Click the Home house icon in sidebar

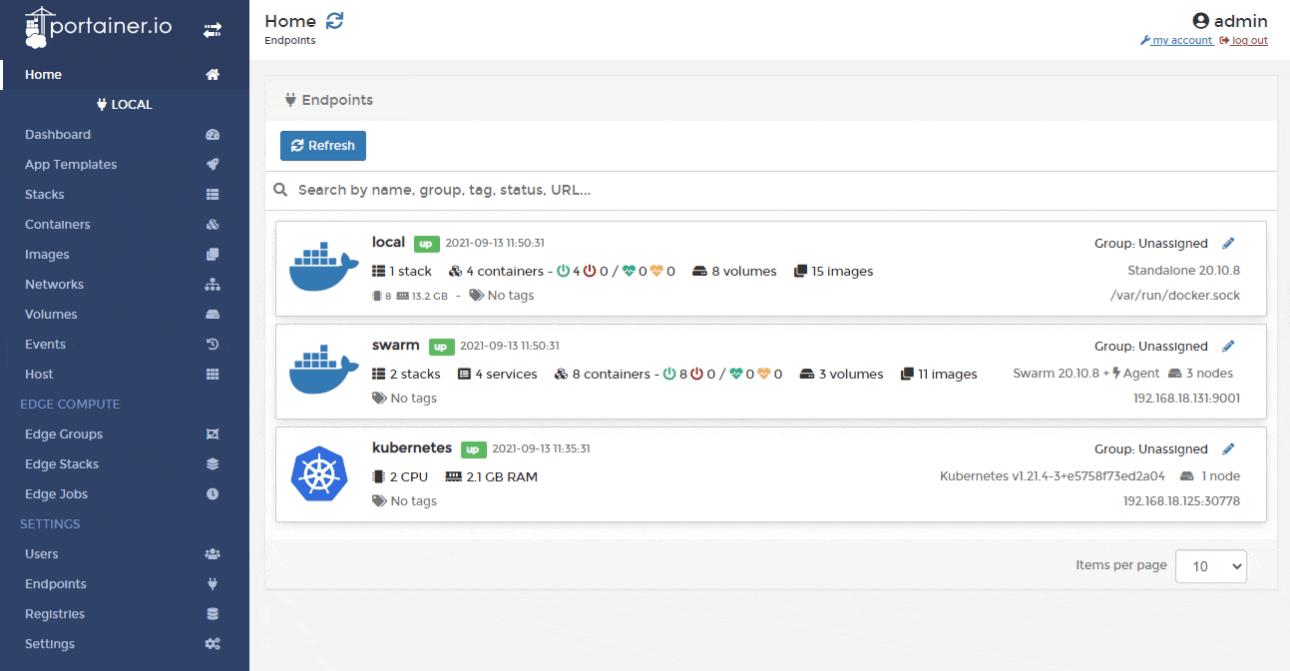[212, 75]
